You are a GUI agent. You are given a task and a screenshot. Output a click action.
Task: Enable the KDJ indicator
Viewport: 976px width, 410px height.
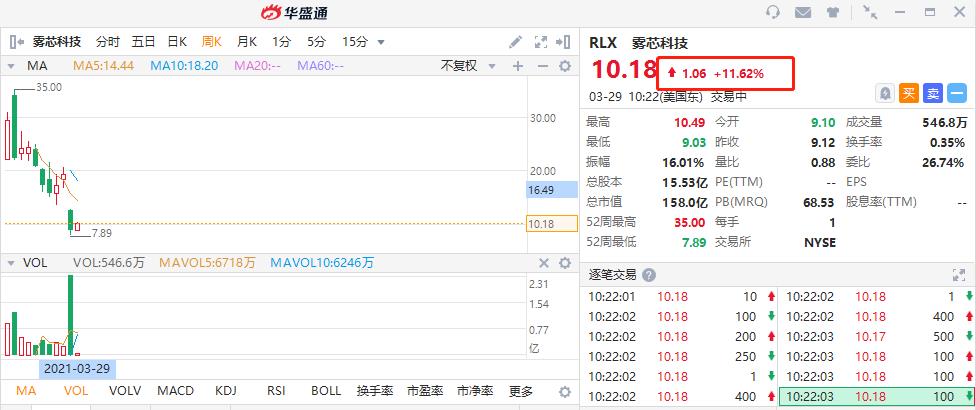pos(225,391)
